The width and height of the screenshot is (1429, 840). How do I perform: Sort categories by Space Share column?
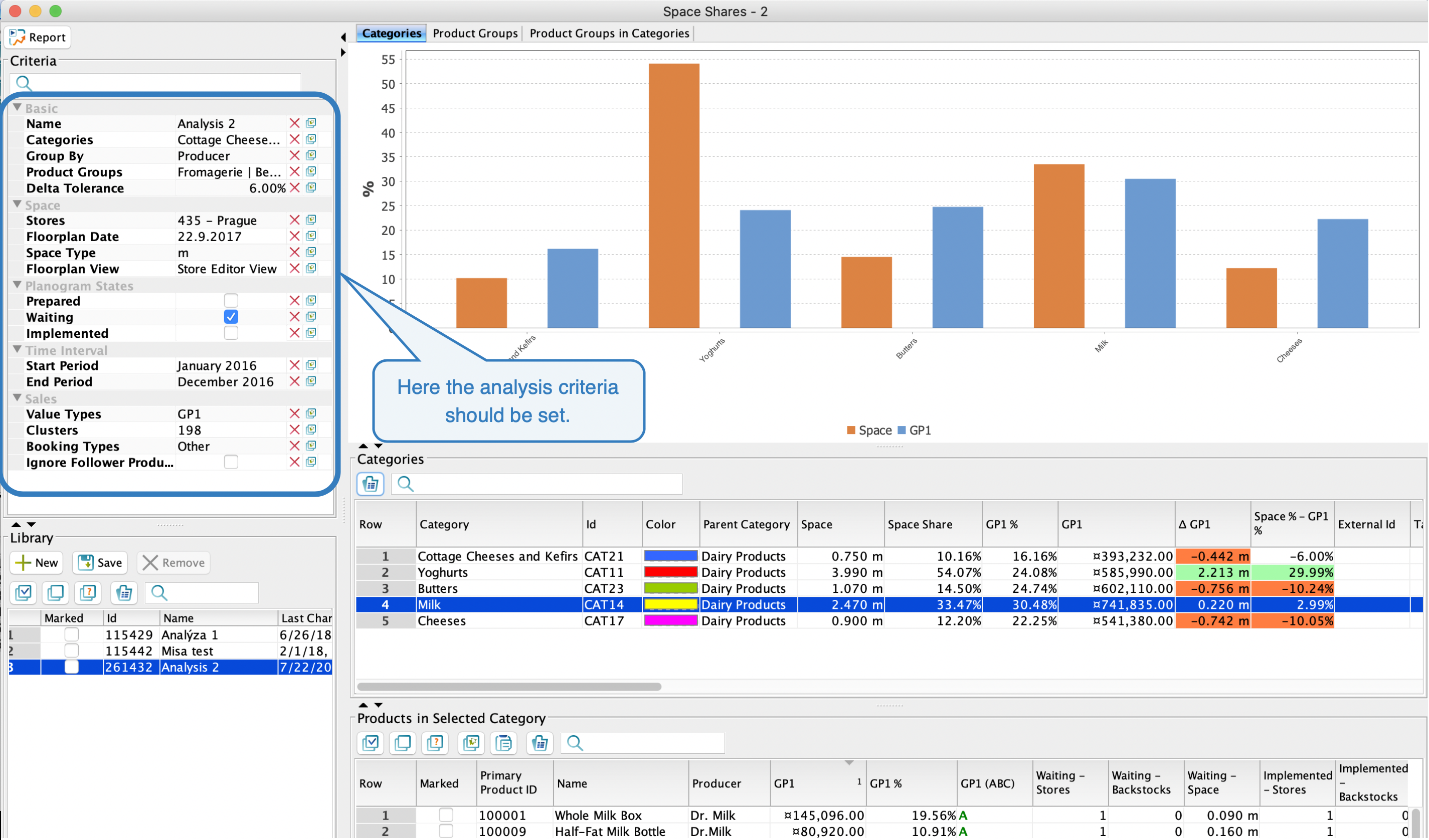pyautogui.click(x=933, y=525)
